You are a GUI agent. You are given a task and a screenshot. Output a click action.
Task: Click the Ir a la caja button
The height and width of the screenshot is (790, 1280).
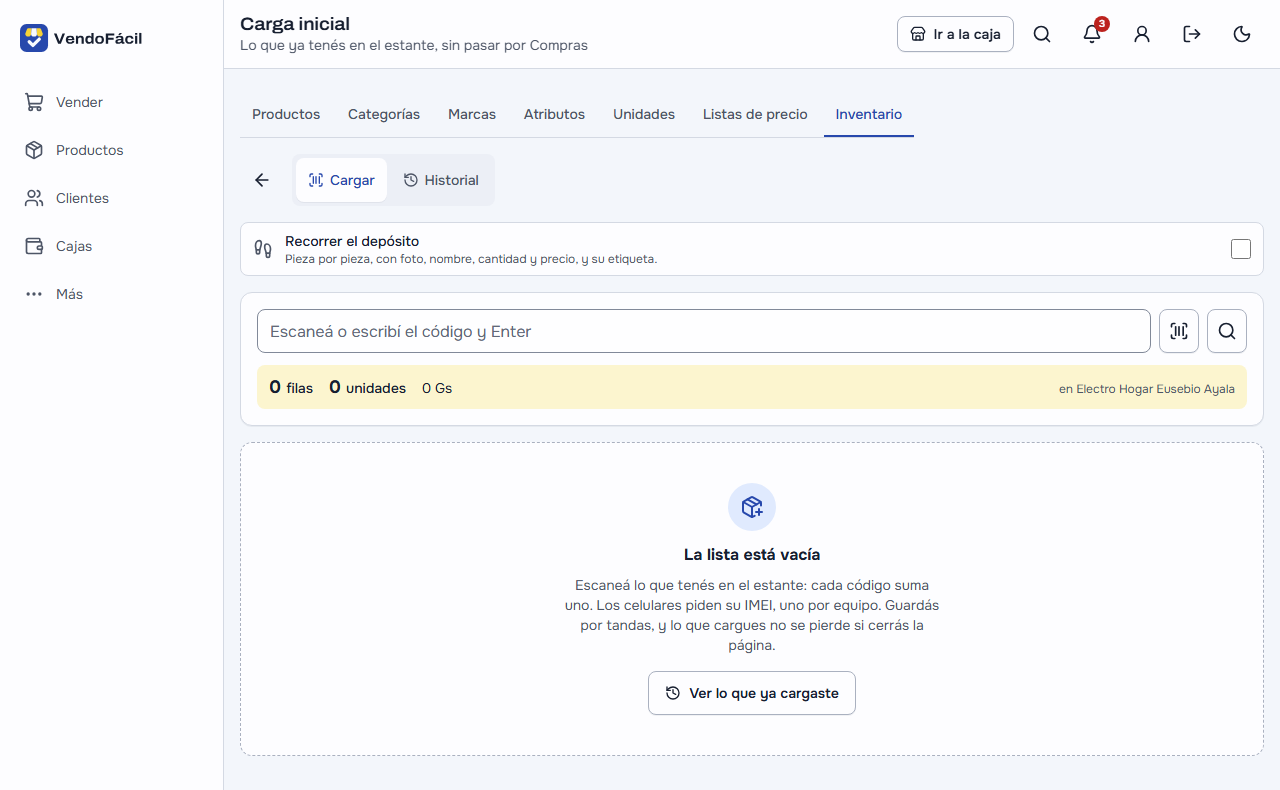955,34
